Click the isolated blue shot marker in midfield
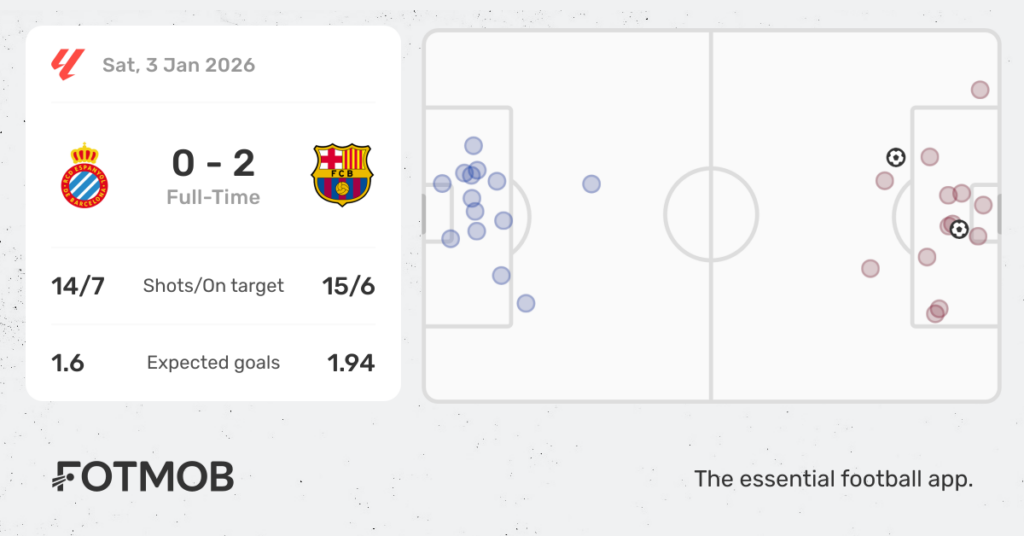This screenshot has height=536, width=1024. coord(591,184)
